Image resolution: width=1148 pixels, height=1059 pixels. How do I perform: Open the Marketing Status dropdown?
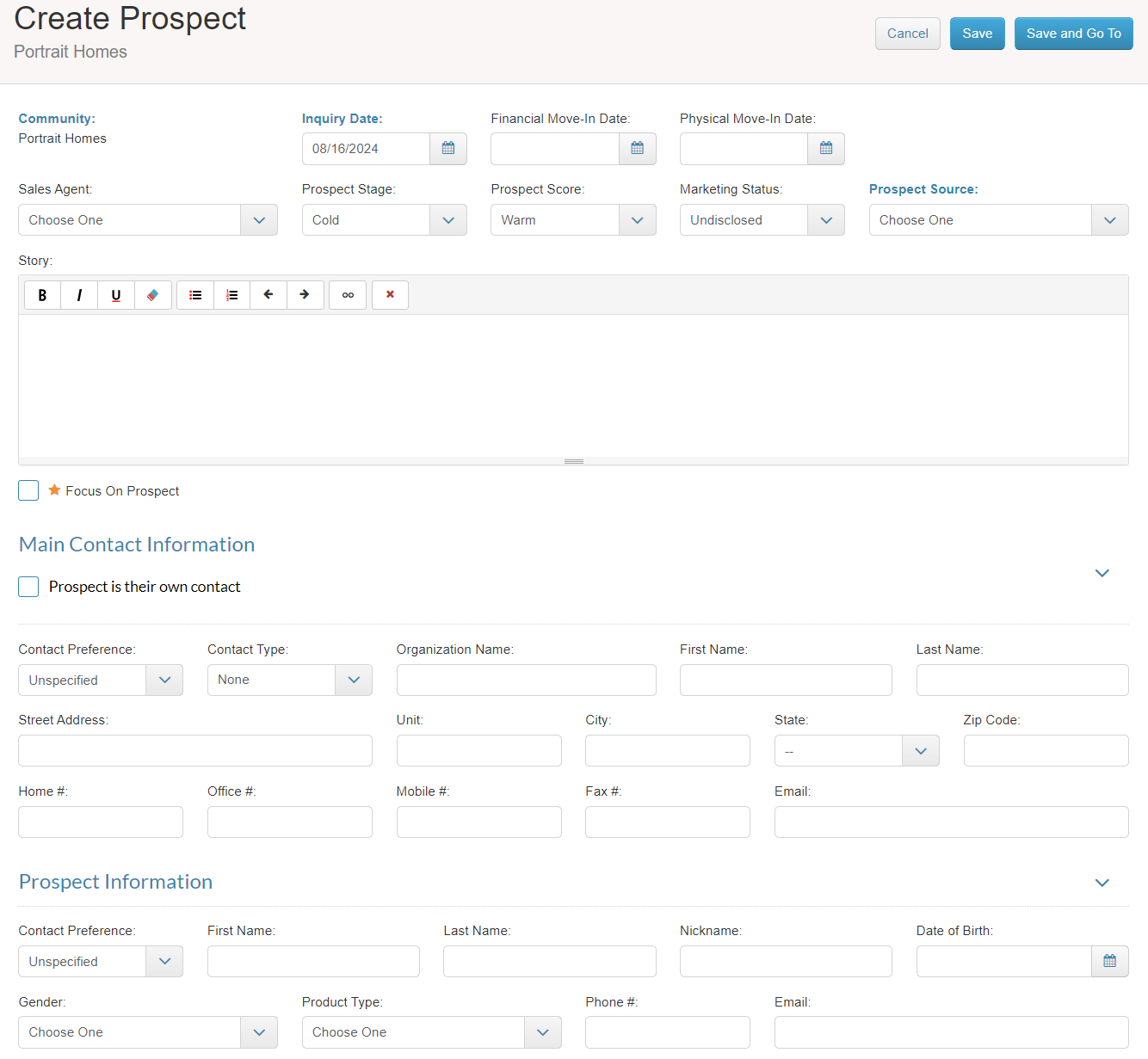762,220
